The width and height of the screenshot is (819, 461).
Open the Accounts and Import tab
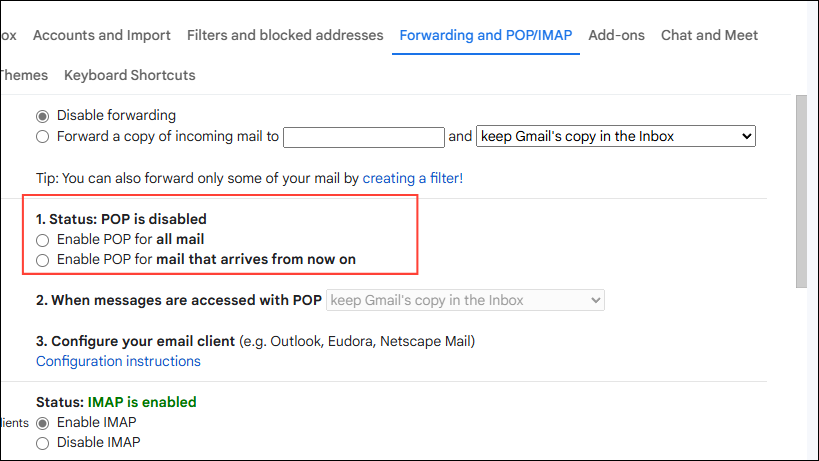point(101,35)
